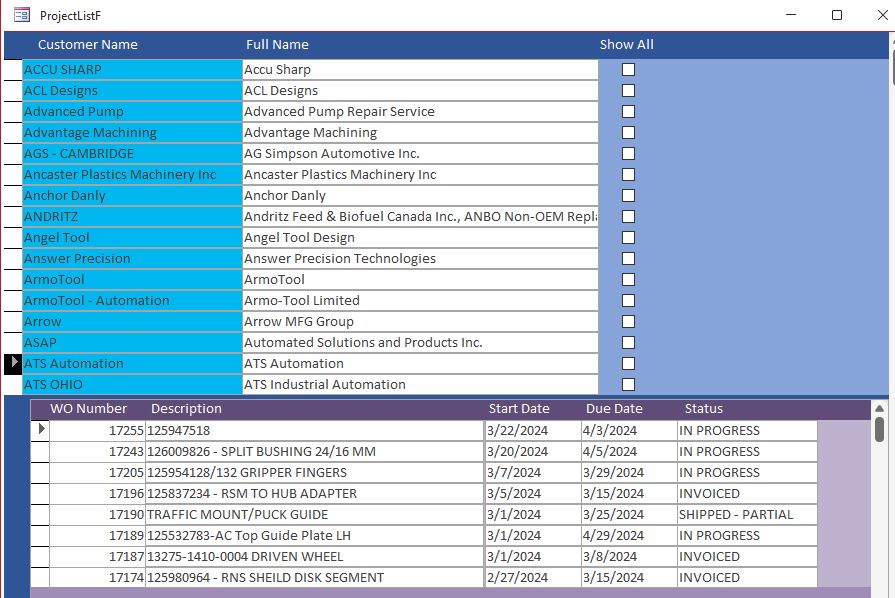Image resolution: width=895 pixels, height=598 pixels.
Task: Enable Show All checkbox for ATS OHIO
Action: pos(628,385)
